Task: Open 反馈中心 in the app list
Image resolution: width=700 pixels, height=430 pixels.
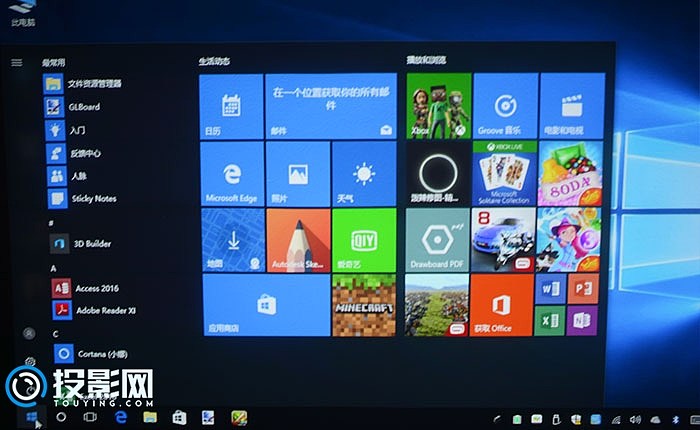Action: pos(74,153)
